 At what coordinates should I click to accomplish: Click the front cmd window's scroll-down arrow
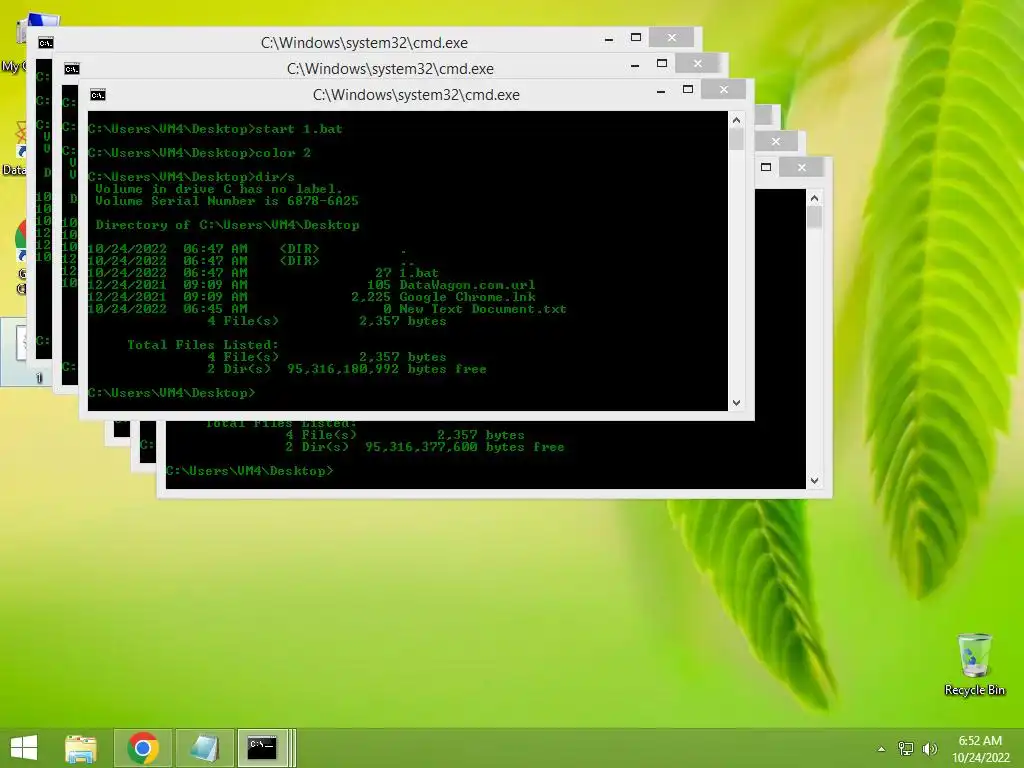tap(736, 403)
